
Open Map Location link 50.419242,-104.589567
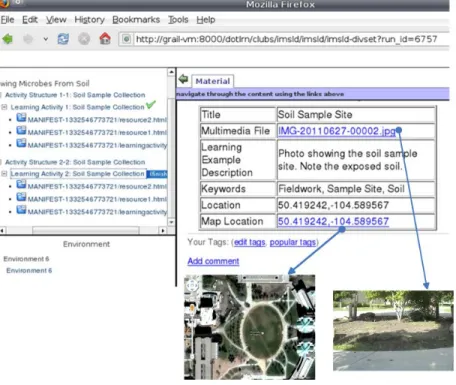click(333, 221)
